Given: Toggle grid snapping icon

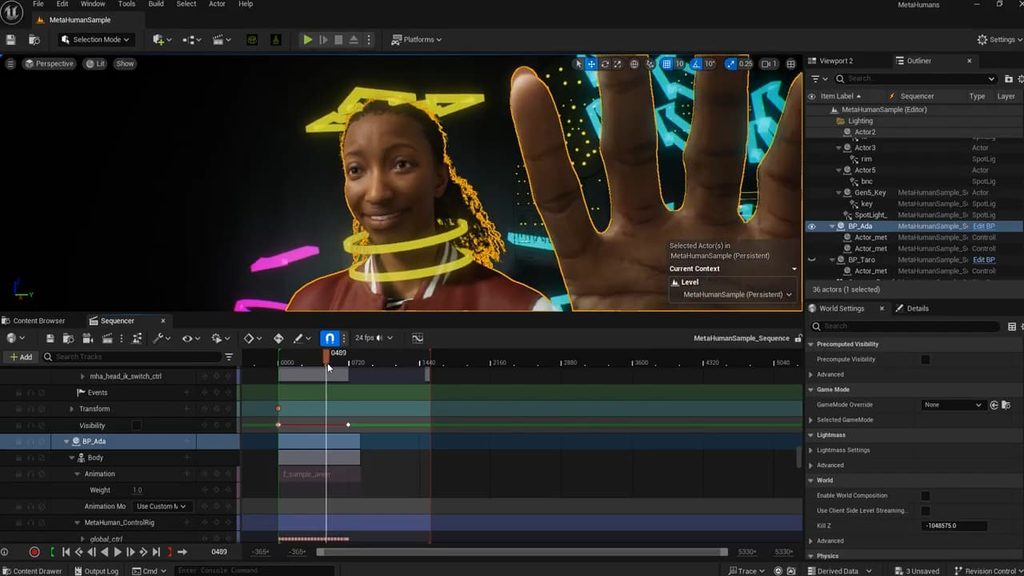Looking at the screenshot, I should [x=666, y=63].
